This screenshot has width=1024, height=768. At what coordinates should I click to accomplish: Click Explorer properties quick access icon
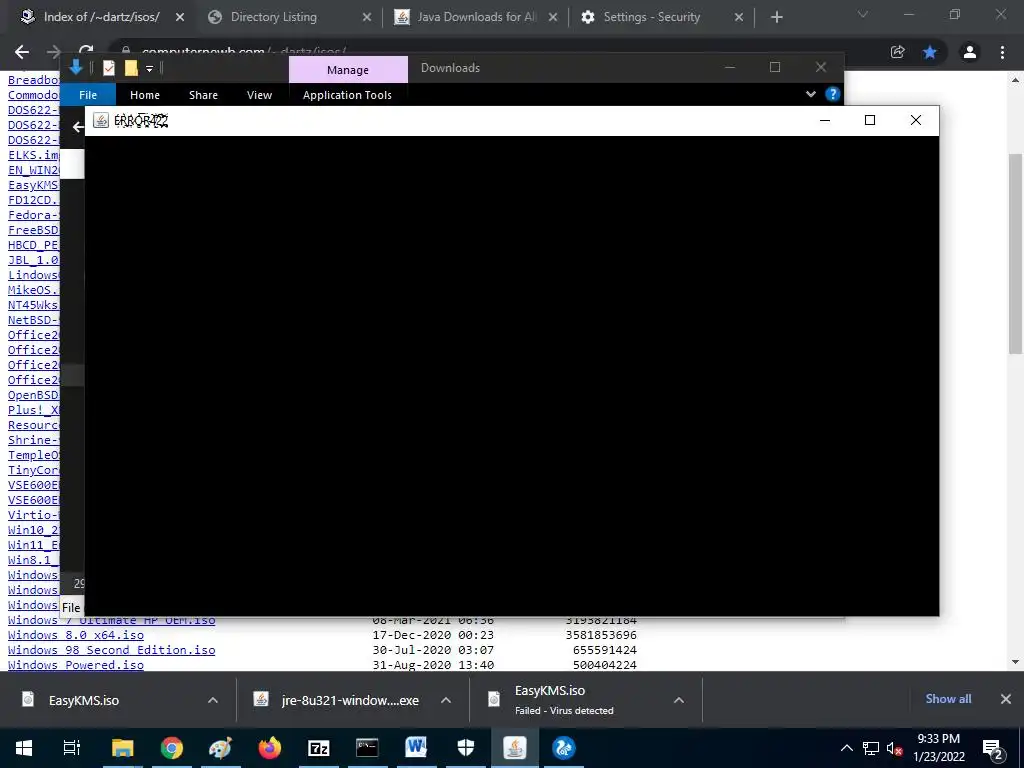tap(109, 68)
